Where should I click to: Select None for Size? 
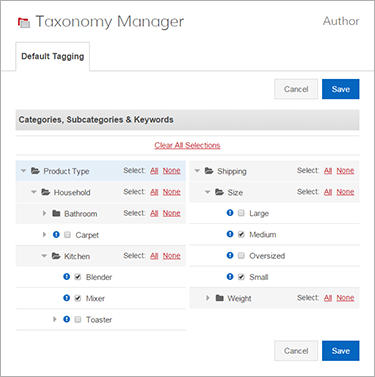coord(345,192)
